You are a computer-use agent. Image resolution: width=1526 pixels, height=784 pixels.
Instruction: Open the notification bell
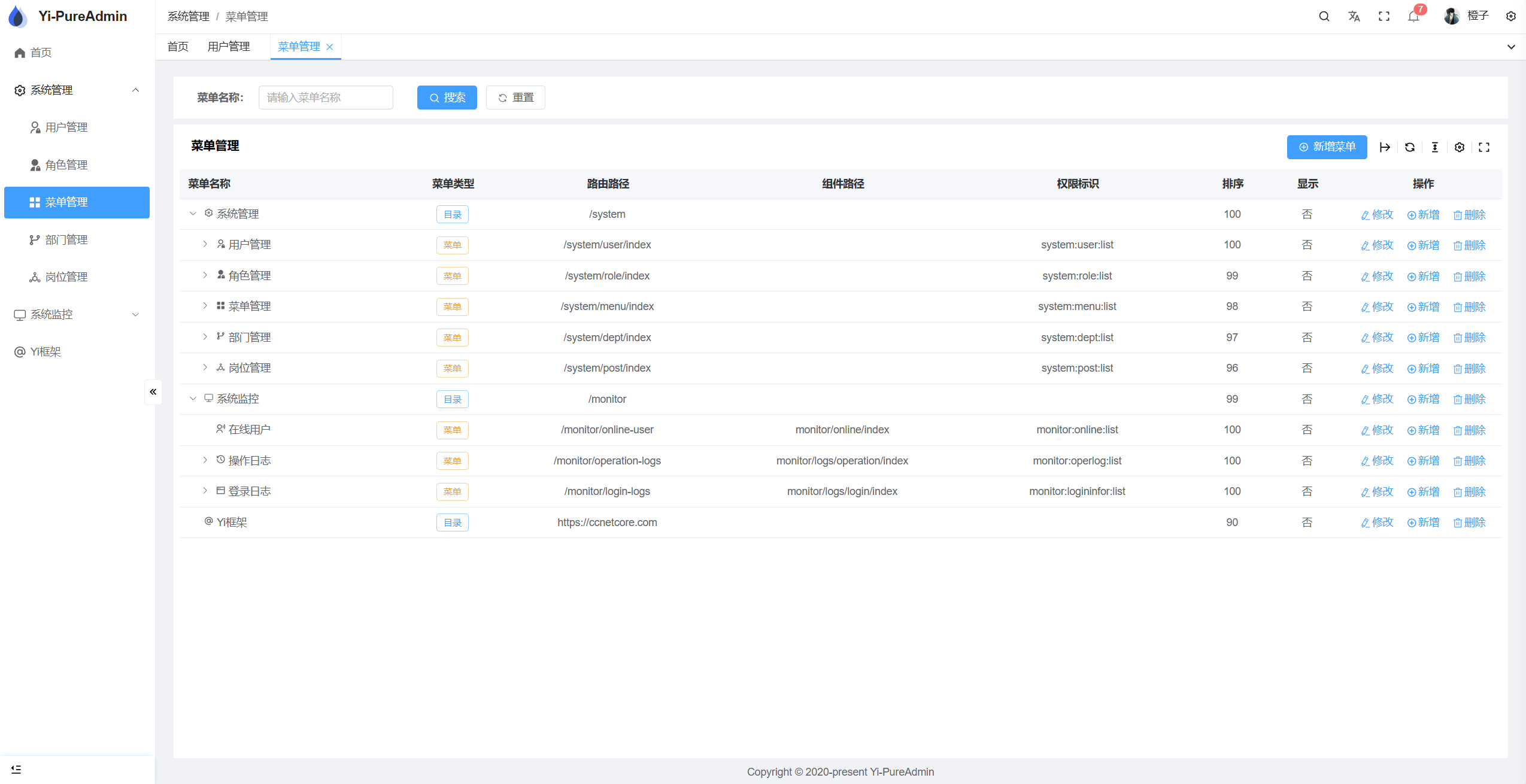pos(1413,16)
